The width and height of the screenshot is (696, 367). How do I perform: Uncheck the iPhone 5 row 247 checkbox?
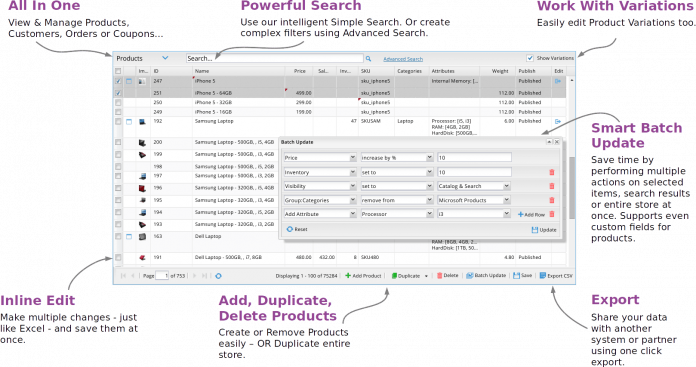pyautogui.click(x=118, y=81)
